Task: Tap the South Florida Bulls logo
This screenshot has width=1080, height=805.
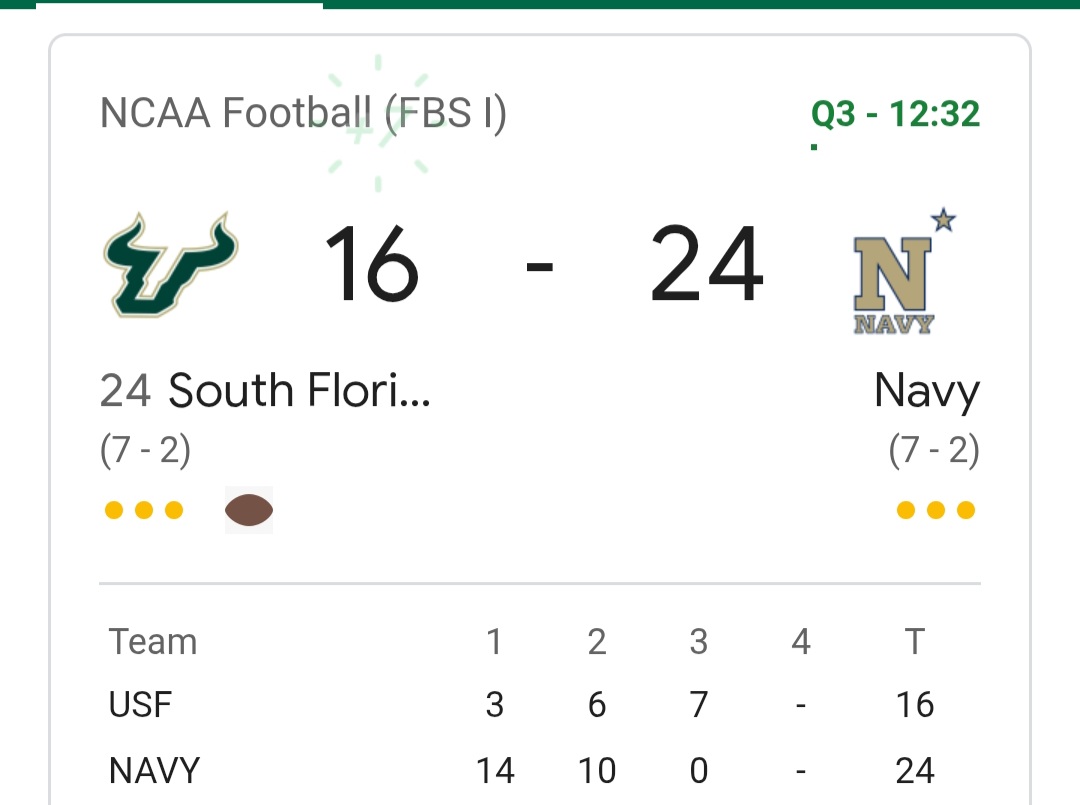Action: point(171,265)
